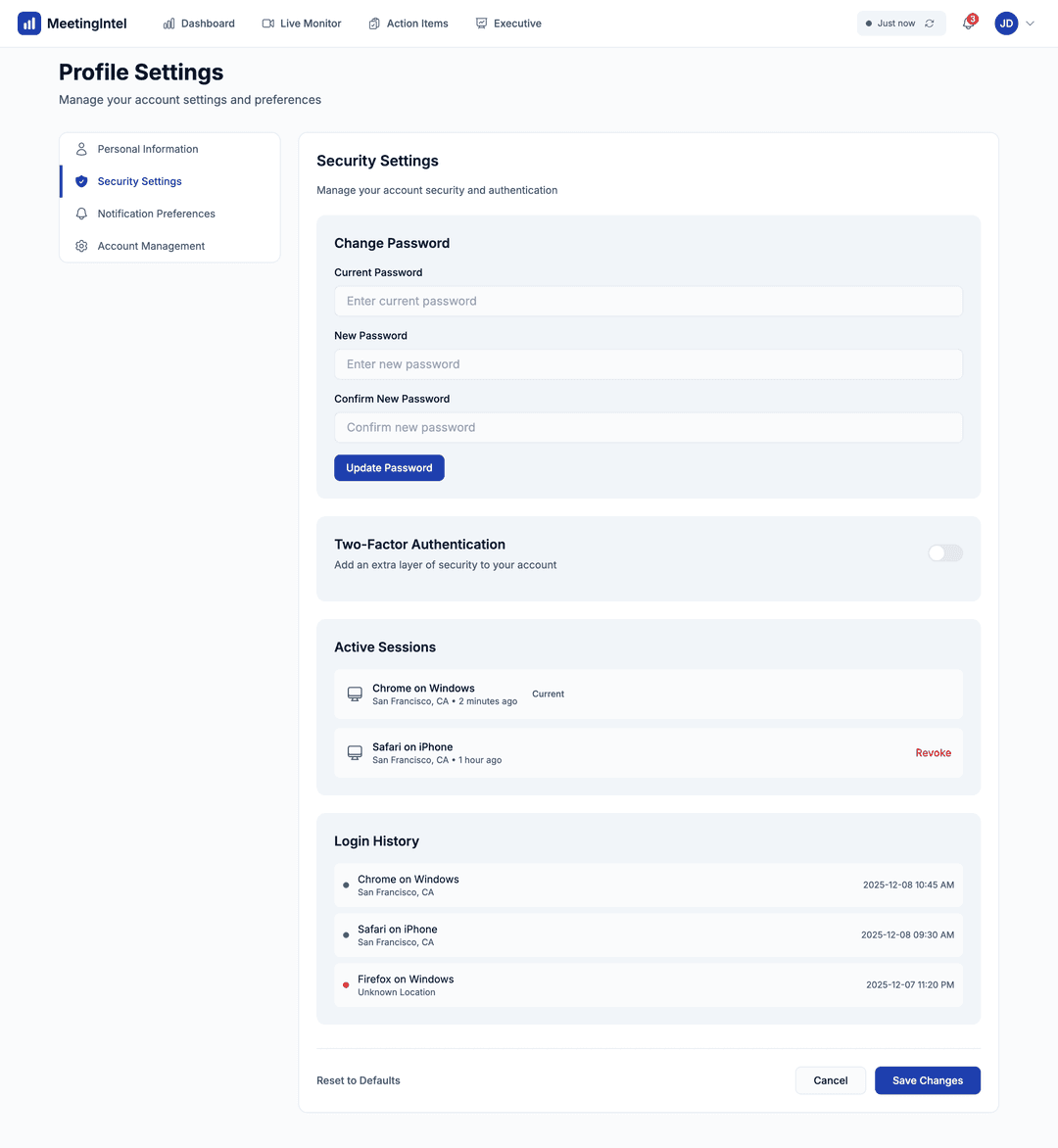Click the MeetingIntel logo icon
The image size is (1058, 1148).
(29, 24)
